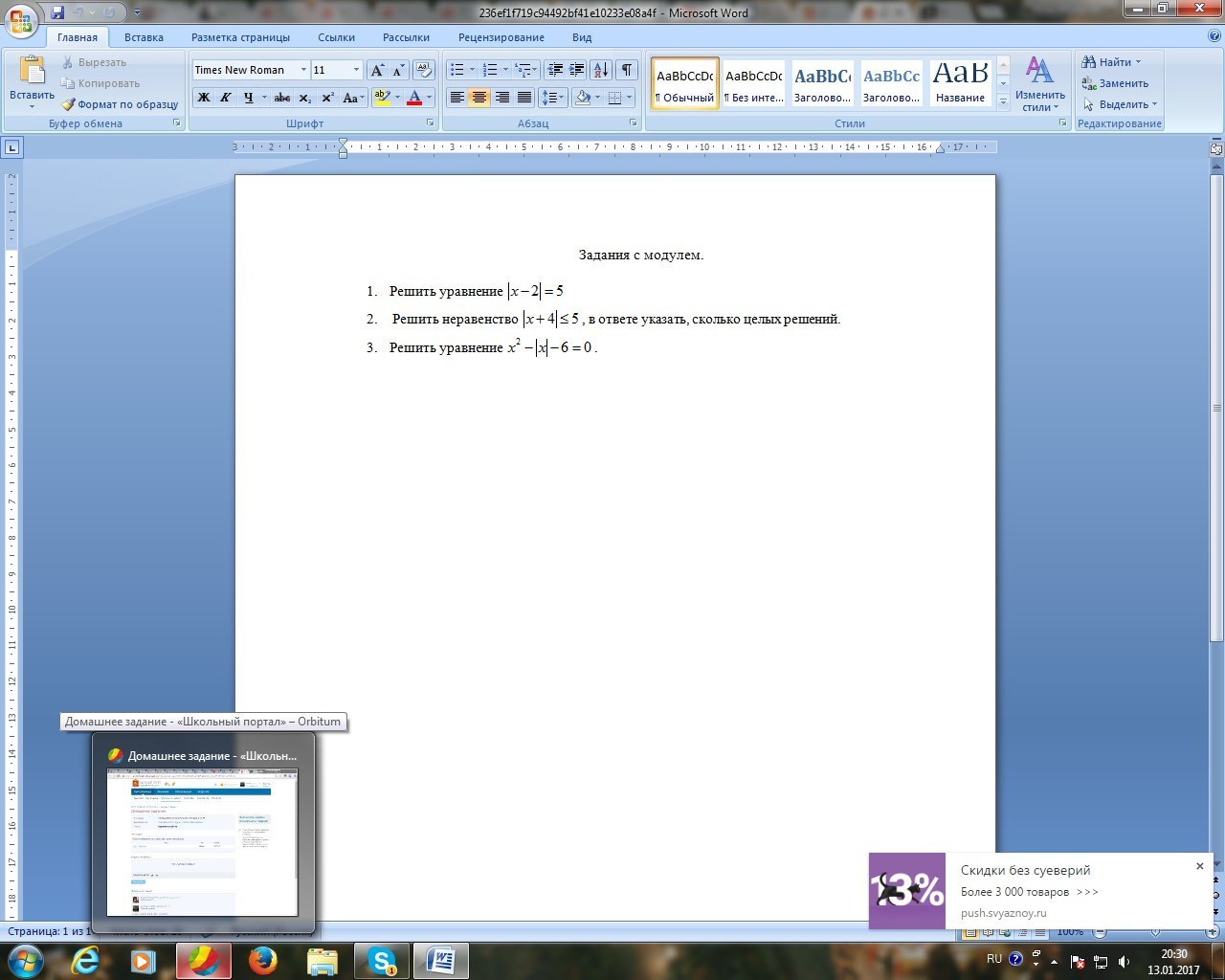Justify the paragraph text
Screen dimensions: 1225x980
pos(524,98)
